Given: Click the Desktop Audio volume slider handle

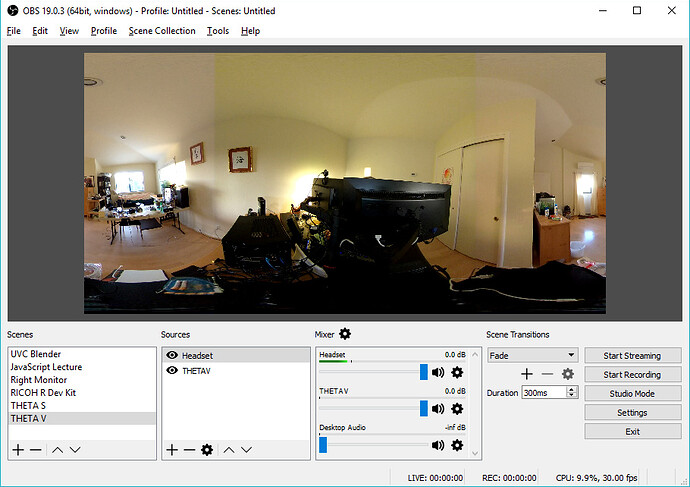Looking at the screenshot, I should pyautogui.click(x=323, y=445).
